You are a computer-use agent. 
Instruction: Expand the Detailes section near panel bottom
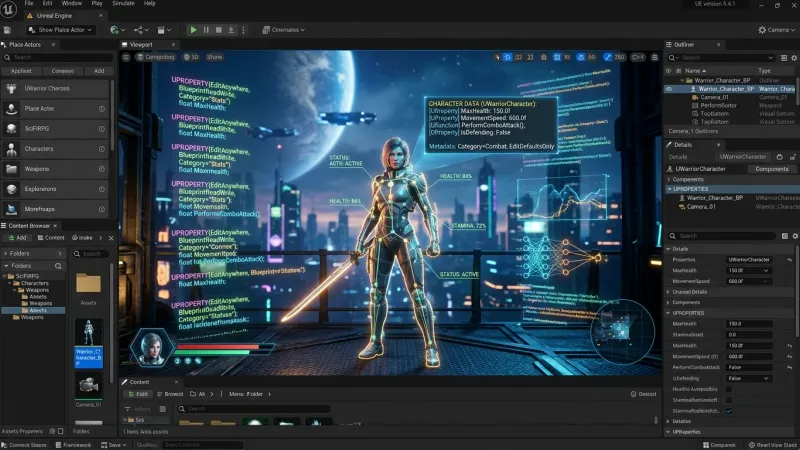669,421
